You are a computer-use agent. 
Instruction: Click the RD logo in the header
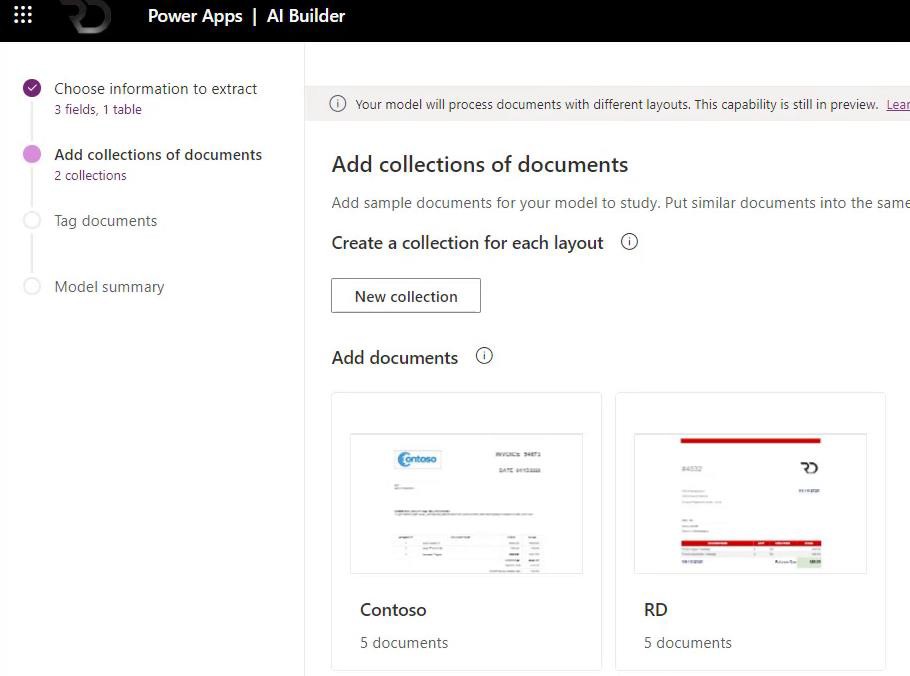coord(88,16)
